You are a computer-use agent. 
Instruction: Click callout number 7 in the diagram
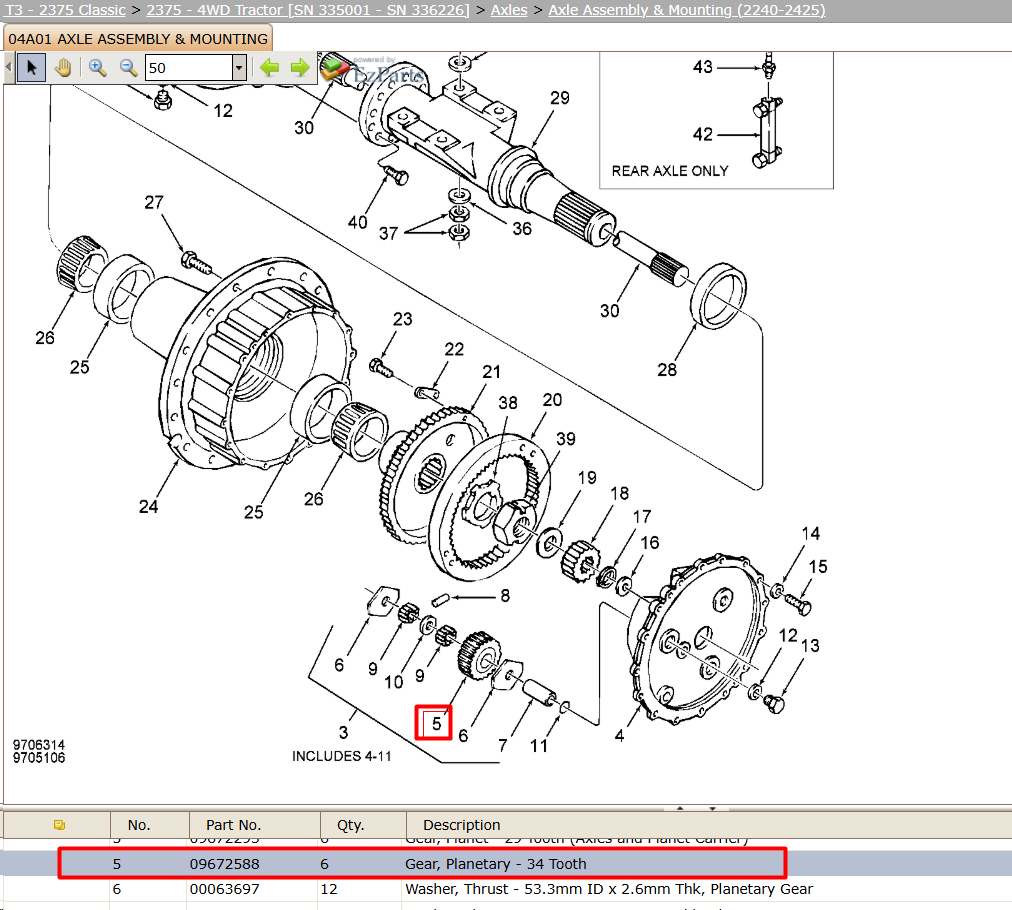[502, 745]
